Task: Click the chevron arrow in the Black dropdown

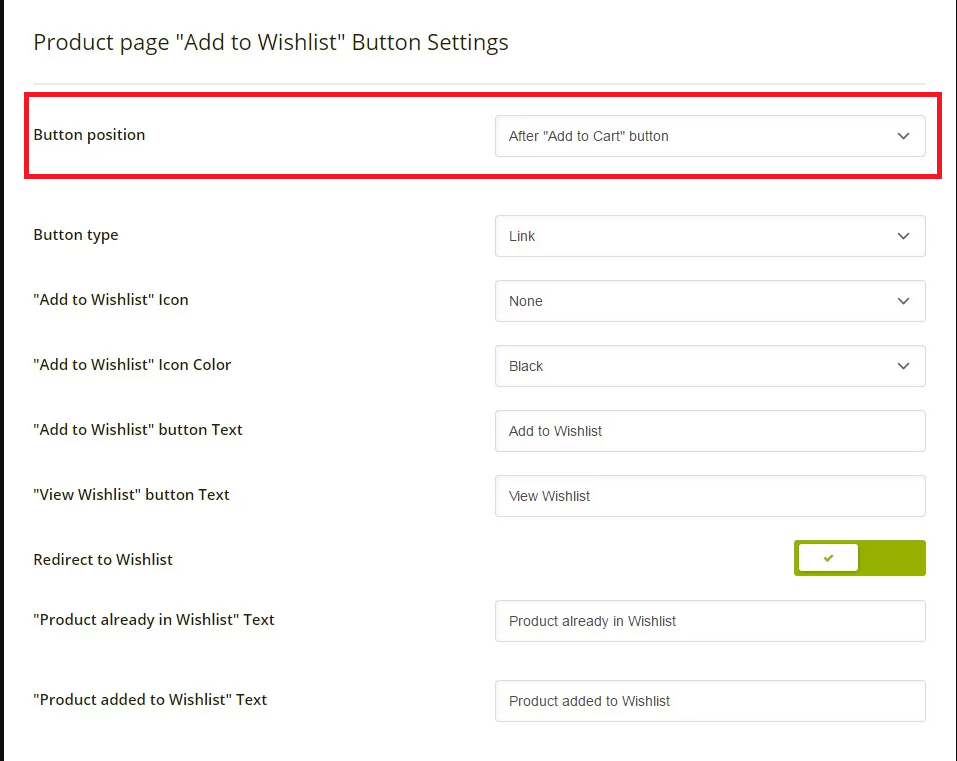Action: click(x=903, y=366)
